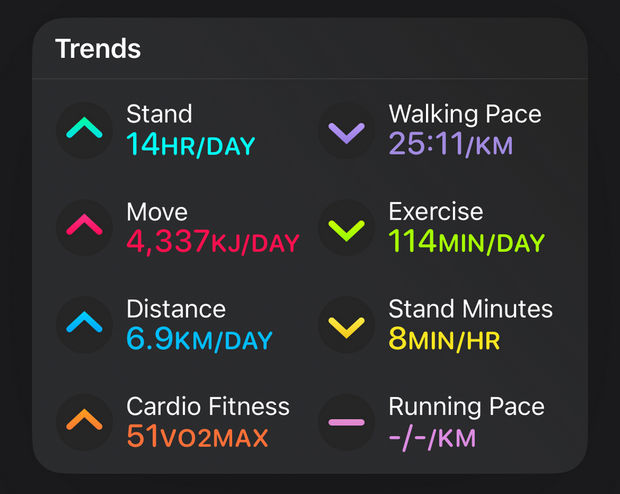Click the 51VO2MAX cardio fitness value

197,437
